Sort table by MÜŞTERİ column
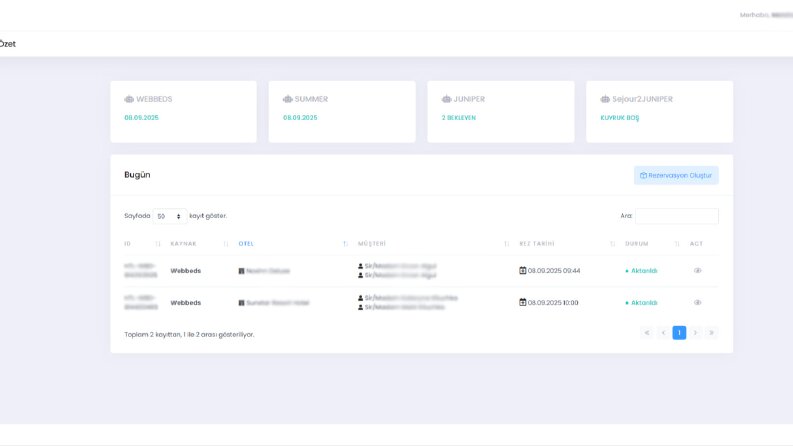Viewport: 793px width, 446px height. [433, 244]
